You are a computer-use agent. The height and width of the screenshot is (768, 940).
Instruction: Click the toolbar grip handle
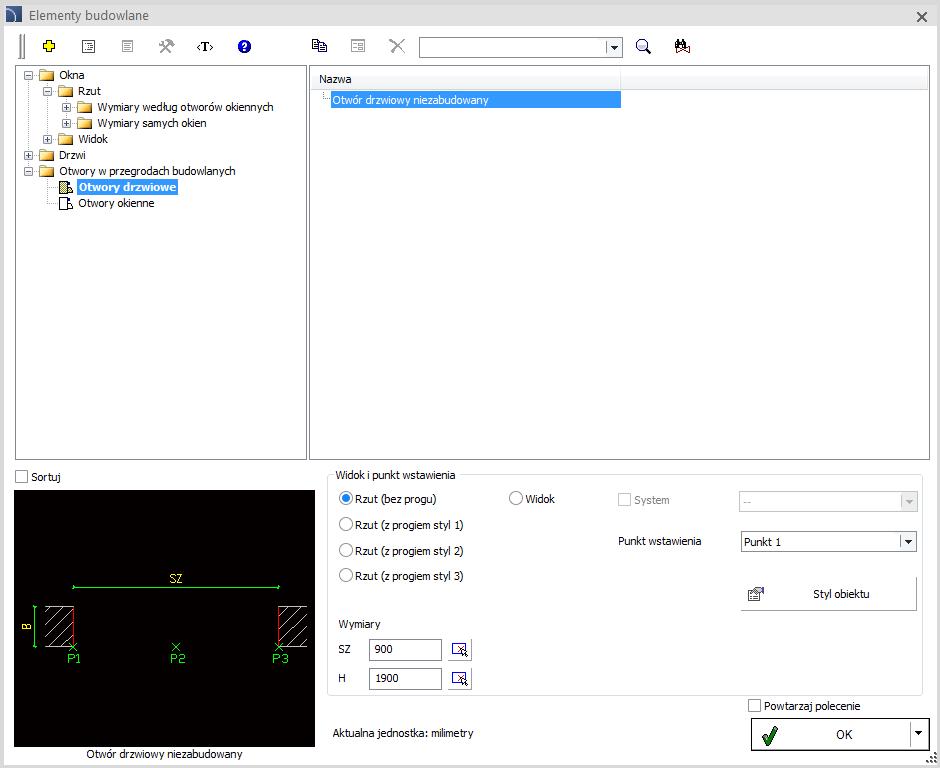point(22,46)
